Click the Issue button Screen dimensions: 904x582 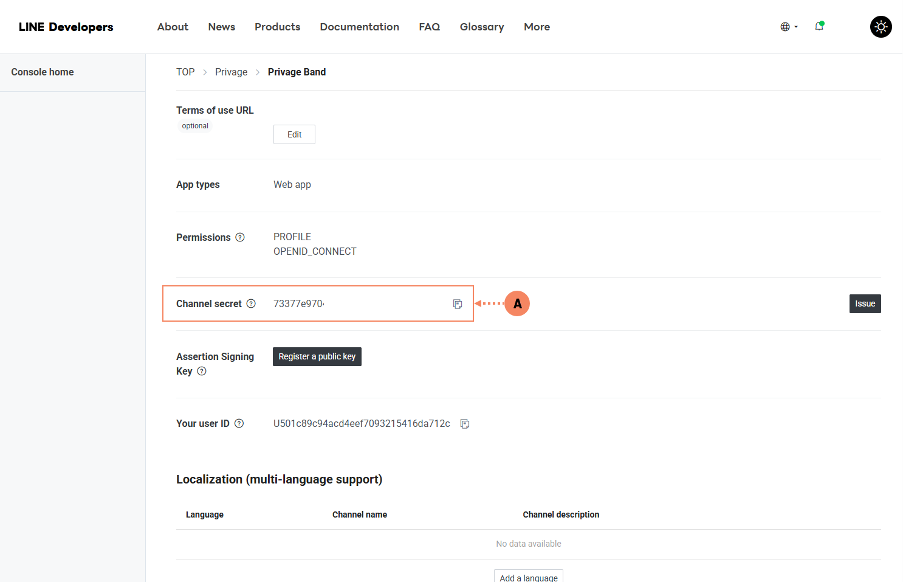point(864,304)
